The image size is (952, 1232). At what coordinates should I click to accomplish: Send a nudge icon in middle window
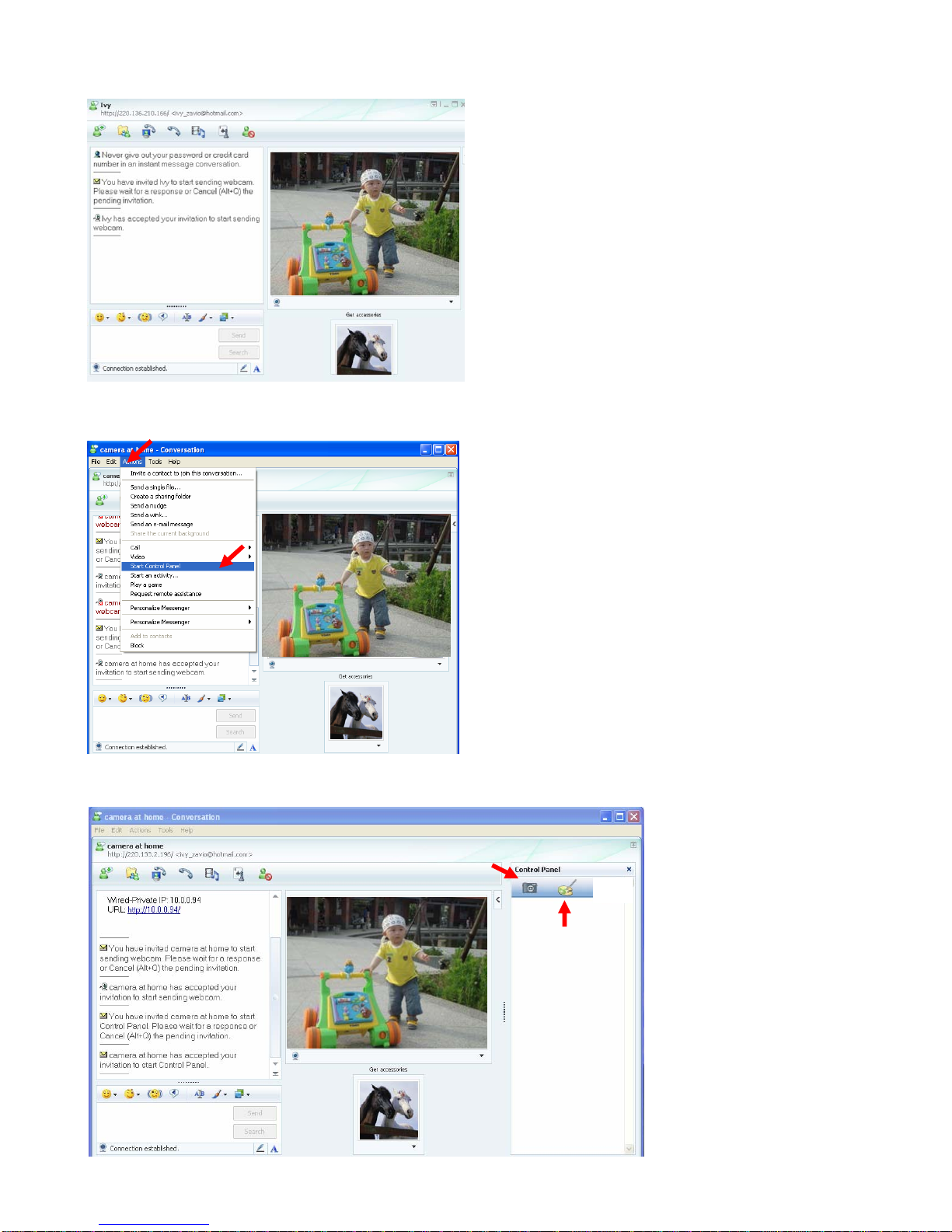click(x=145, y=698)
